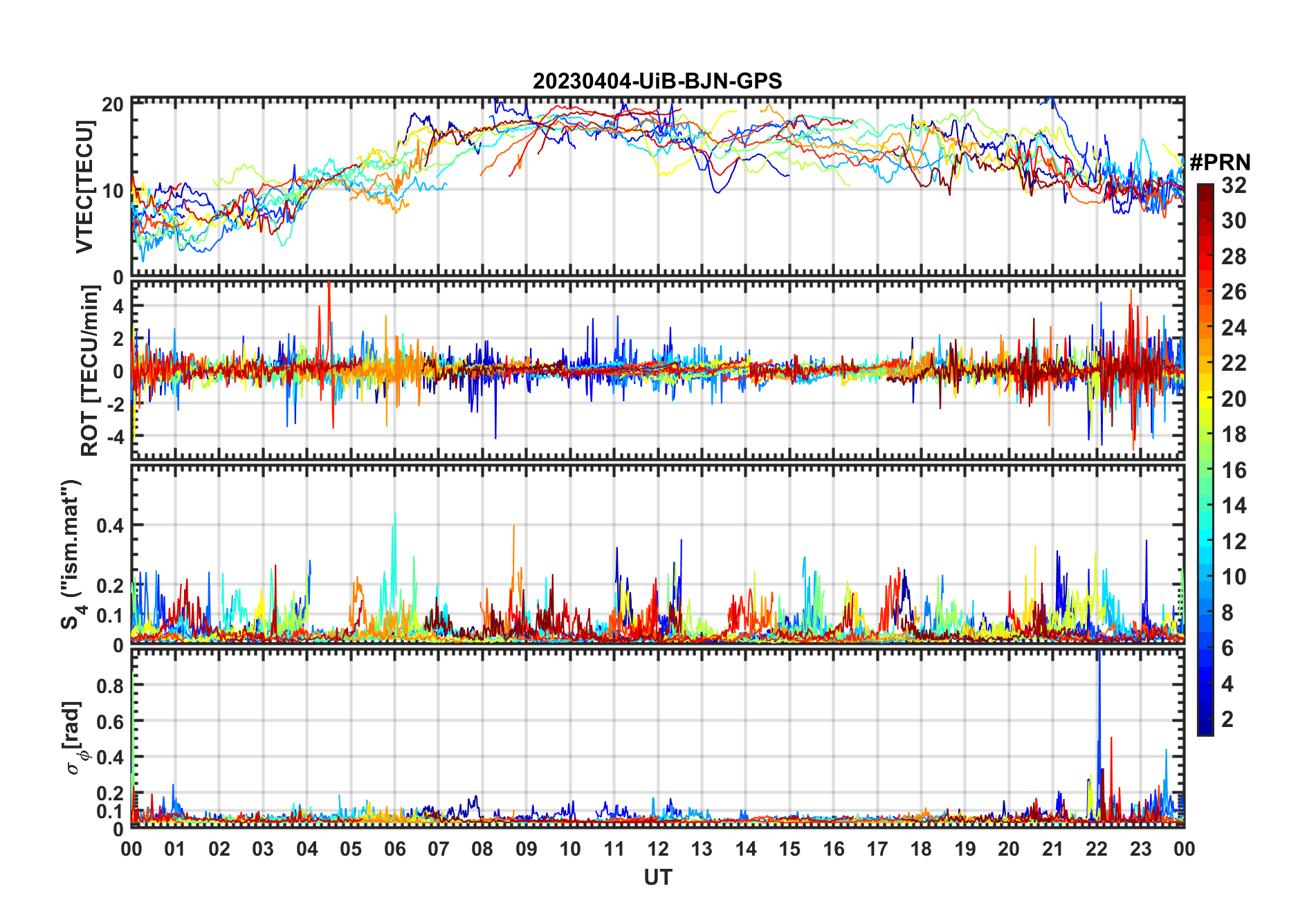The height and width of the screenshot is (920, 1316).
Task: Click x-axis hour label 17
Action: pos(877,849)
